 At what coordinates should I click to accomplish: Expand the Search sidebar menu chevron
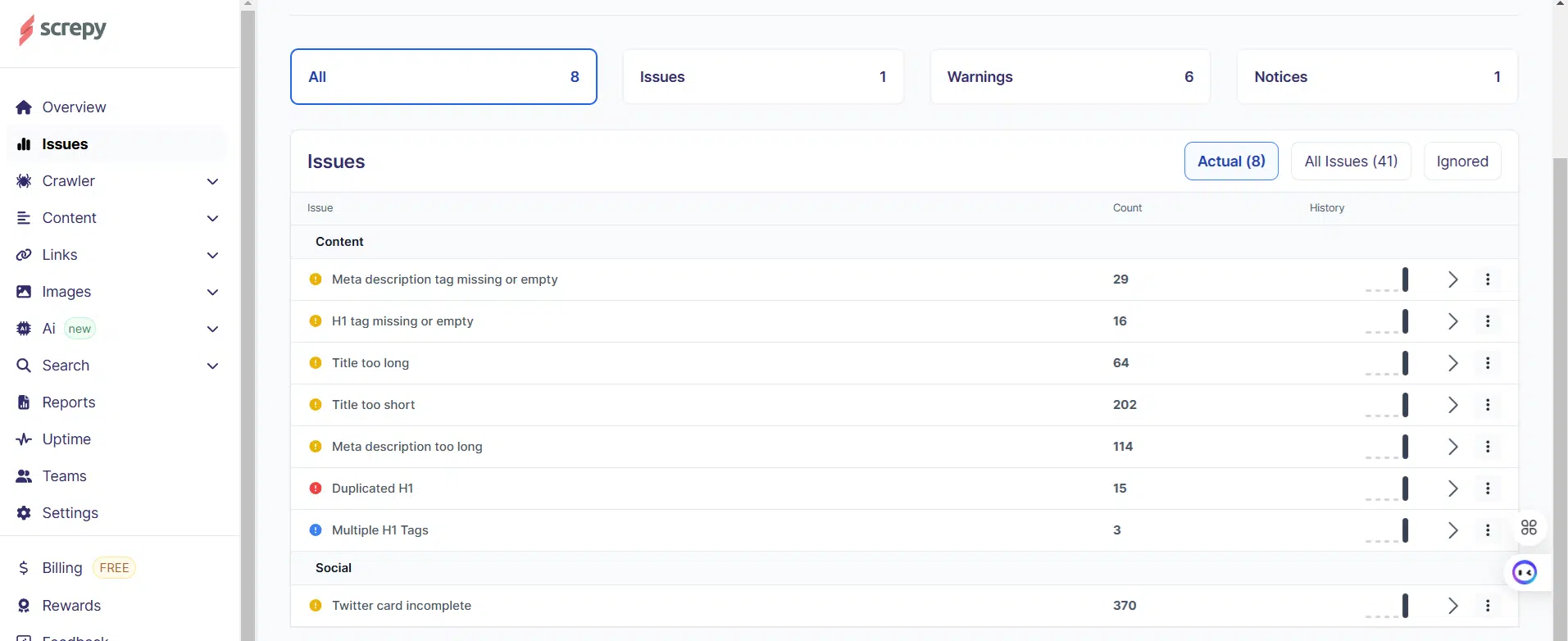[212, 366]
